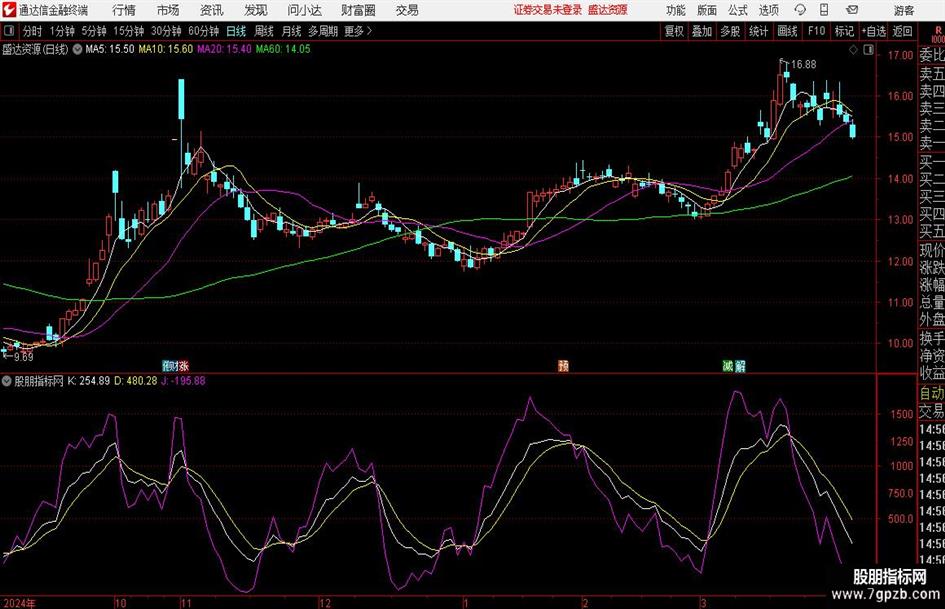Select the 日线 daily period tab
The image size is (945, 609).
[x=236, y=31]
